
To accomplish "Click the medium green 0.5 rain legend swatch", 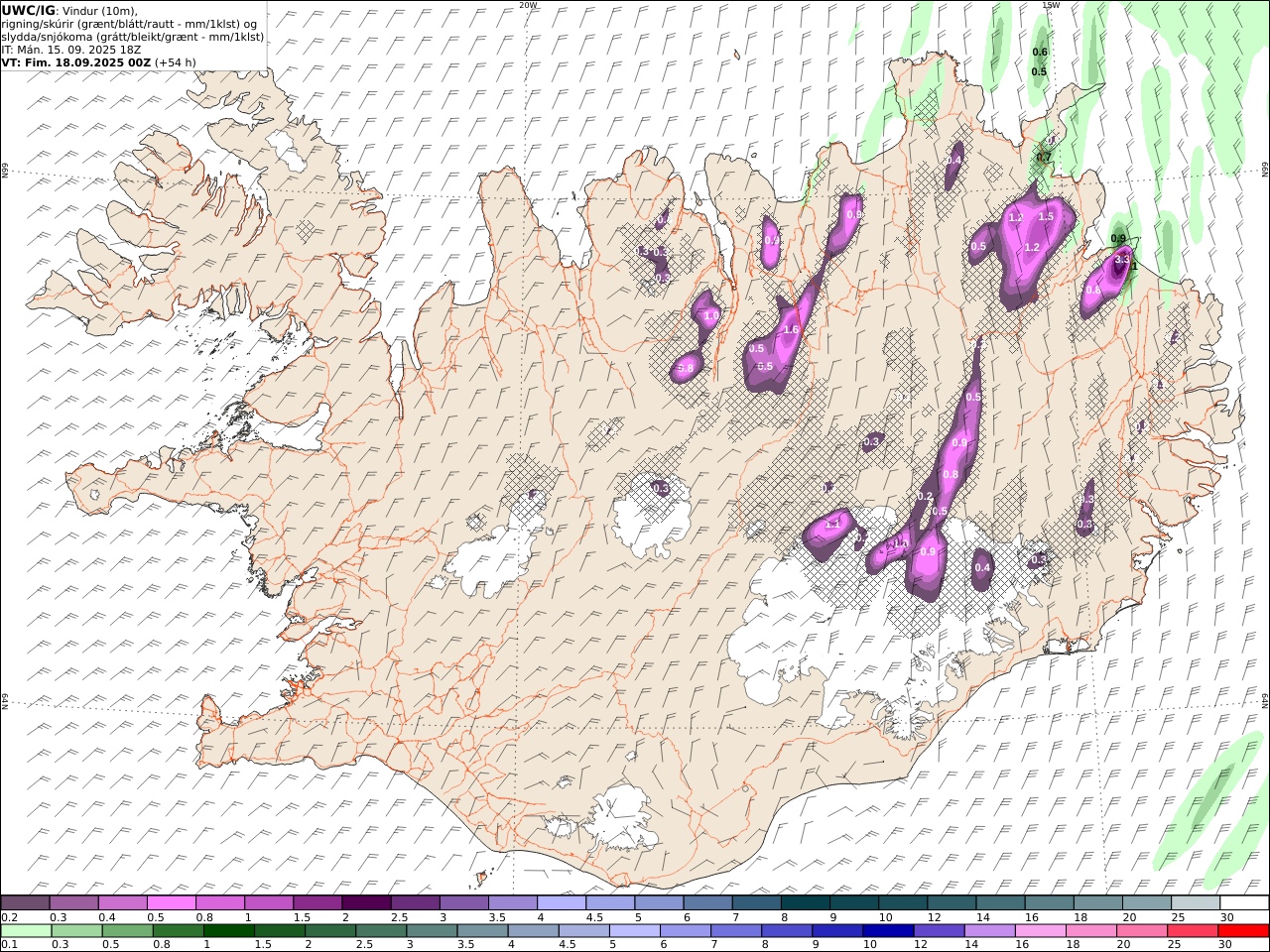I will pos(127,930).
